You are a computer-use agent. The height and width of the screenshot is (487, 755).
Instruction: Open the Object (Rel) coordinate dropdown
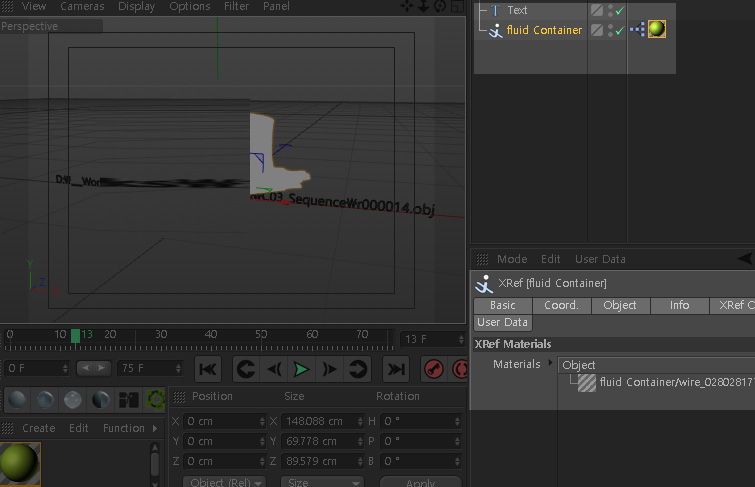click(224, 482)
